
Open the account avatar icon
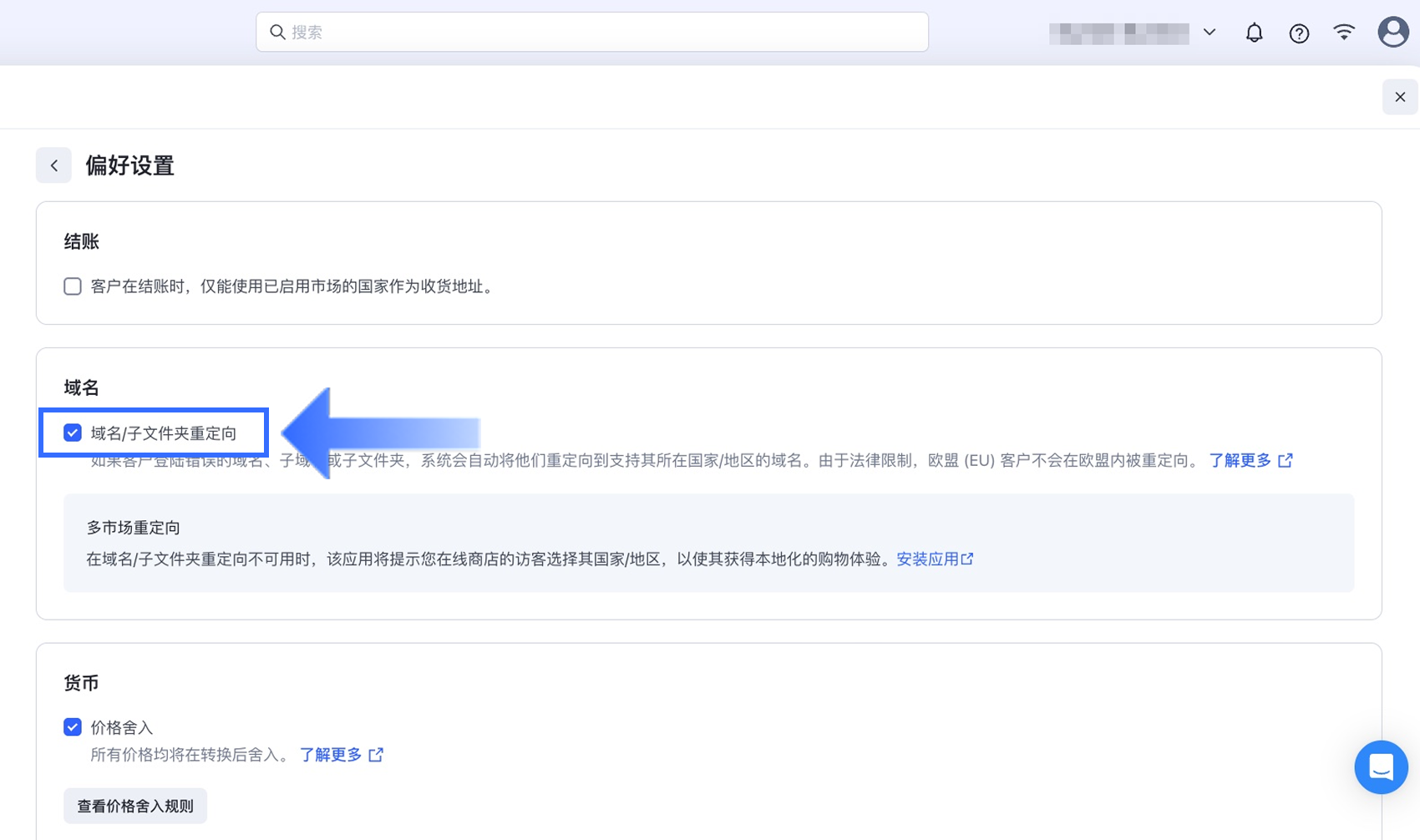pos(1392,32)
